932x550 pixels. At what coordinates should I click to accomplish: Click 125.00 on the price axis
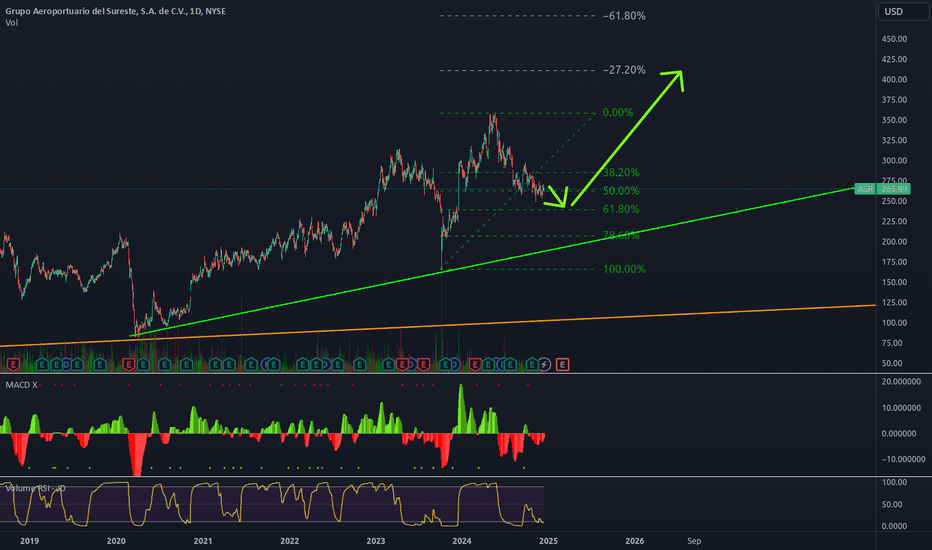895,303
